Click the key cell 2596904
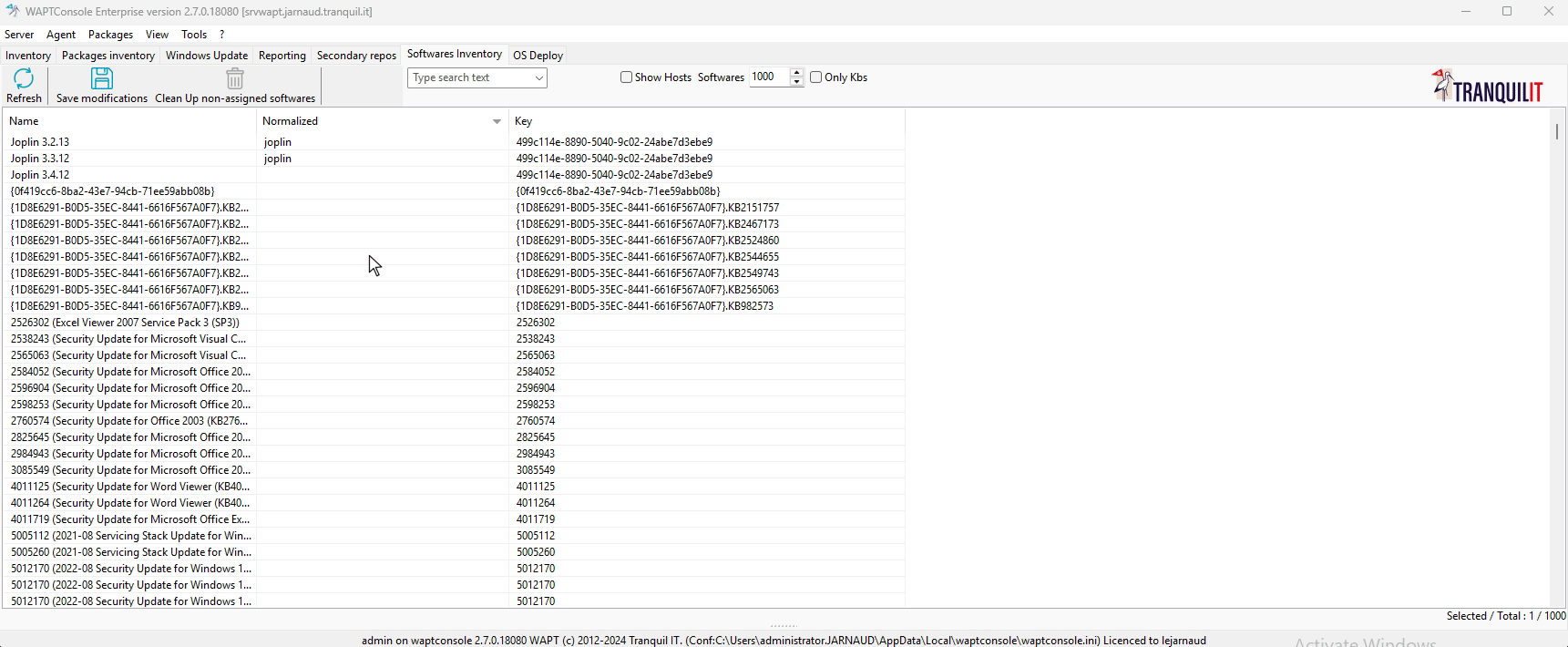This screenshot has height=647, width=1568. (536, 388)
